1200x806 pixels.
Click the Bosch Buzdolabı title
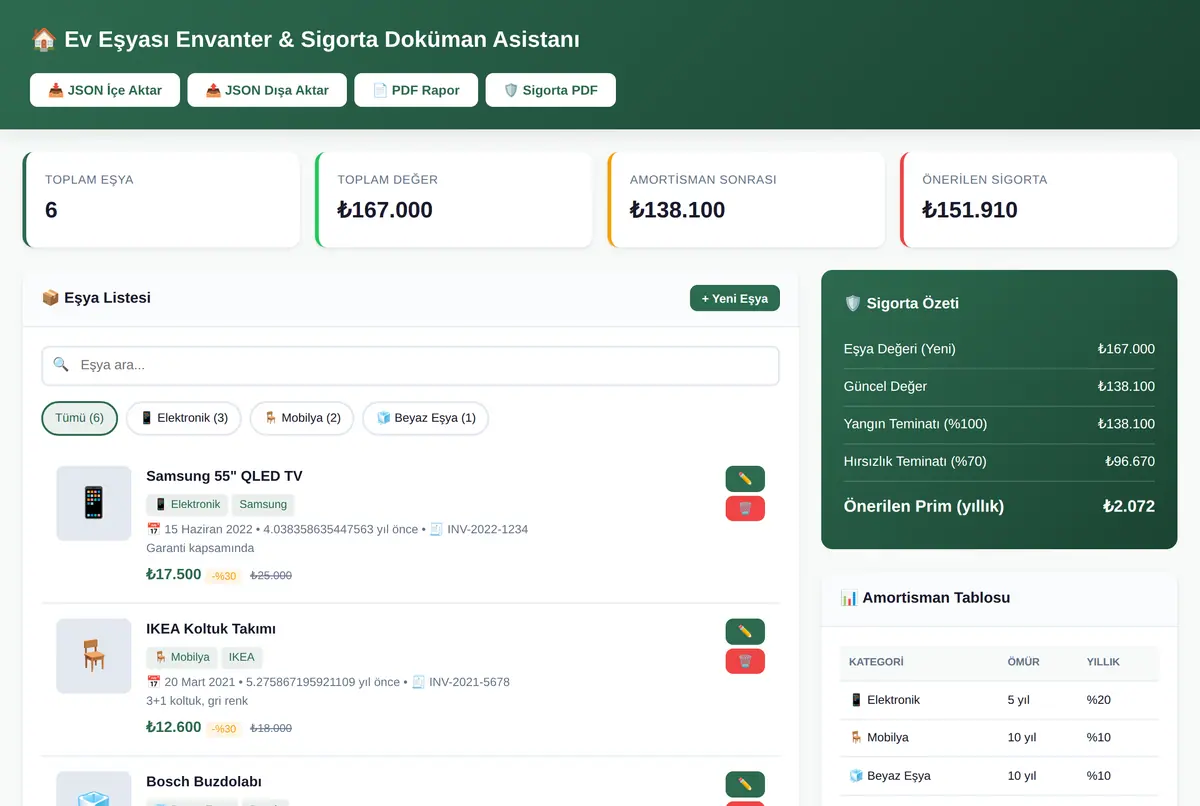(x=204, y=781)
